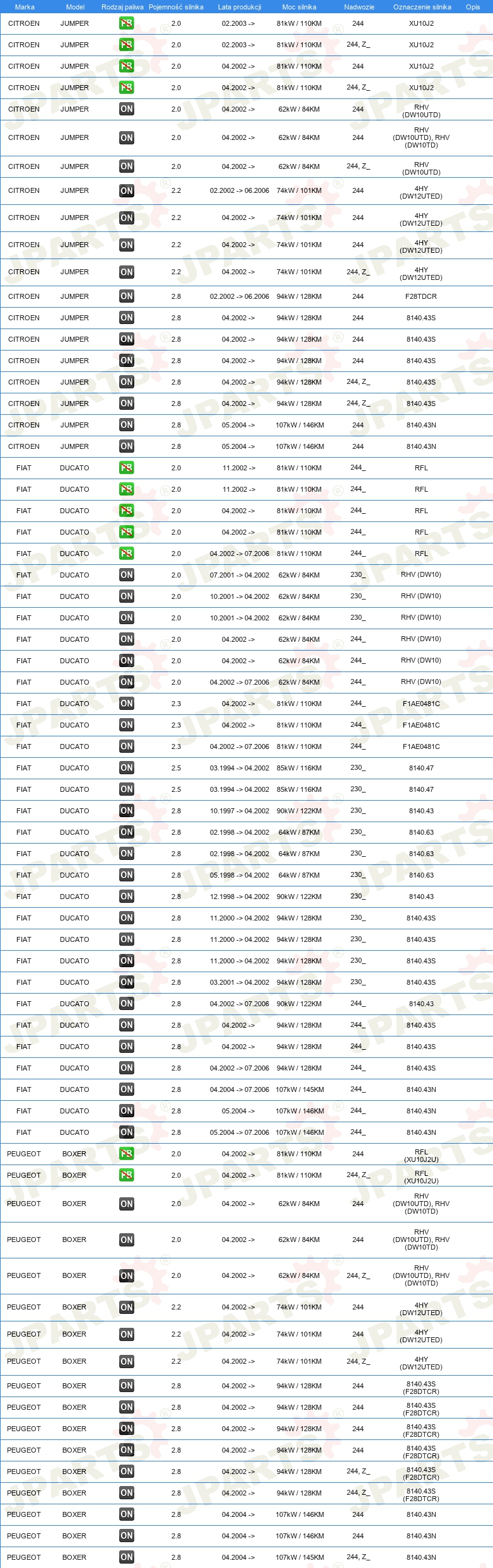The image size is (493, 1568).
Task: Click ON icon in Peugeot Boxer 107kW / 145KM row
Action: click(x=127, y=1557)
